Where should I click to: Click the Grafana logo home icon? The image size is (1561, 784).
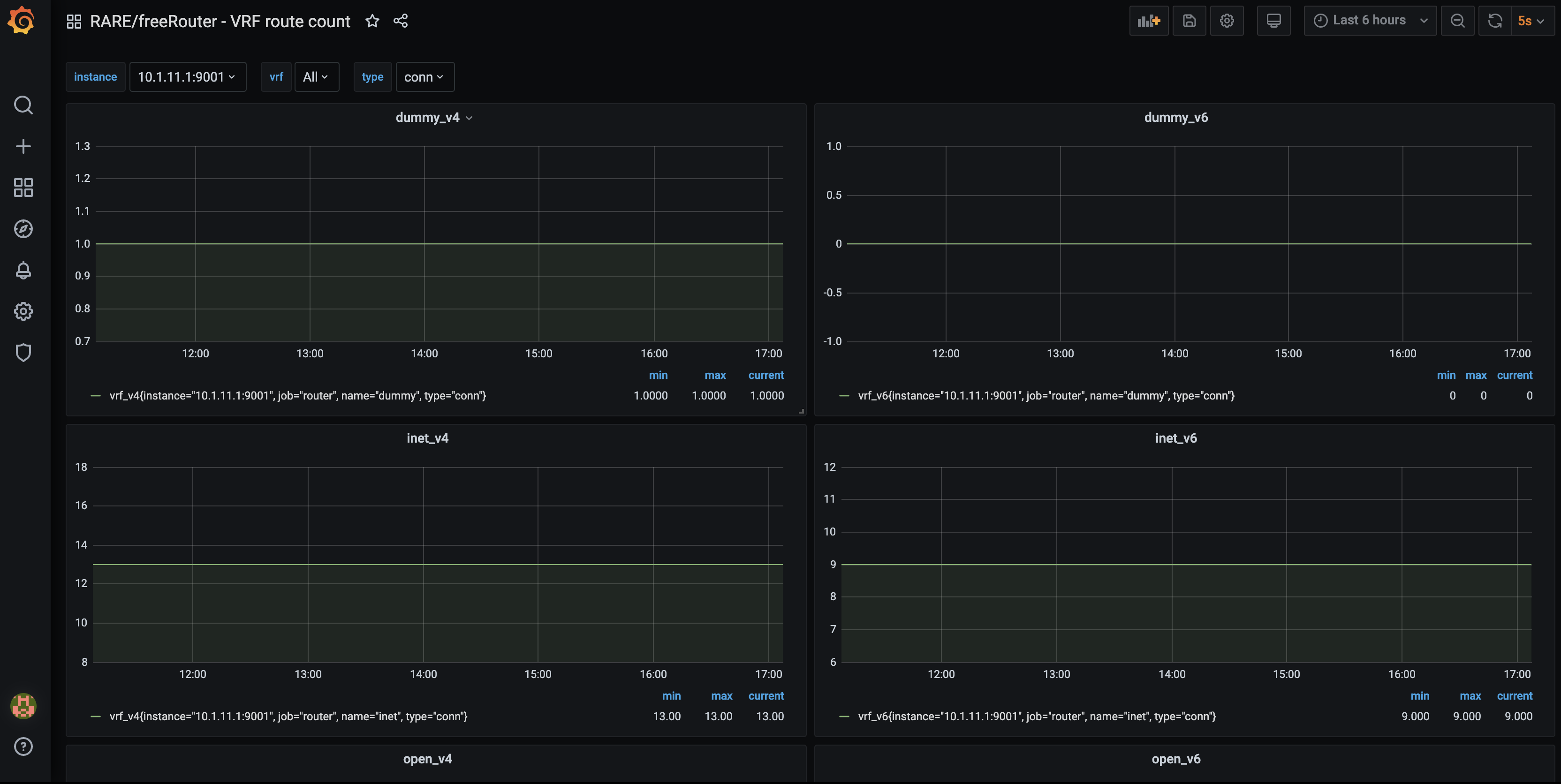tap(22, 21)
